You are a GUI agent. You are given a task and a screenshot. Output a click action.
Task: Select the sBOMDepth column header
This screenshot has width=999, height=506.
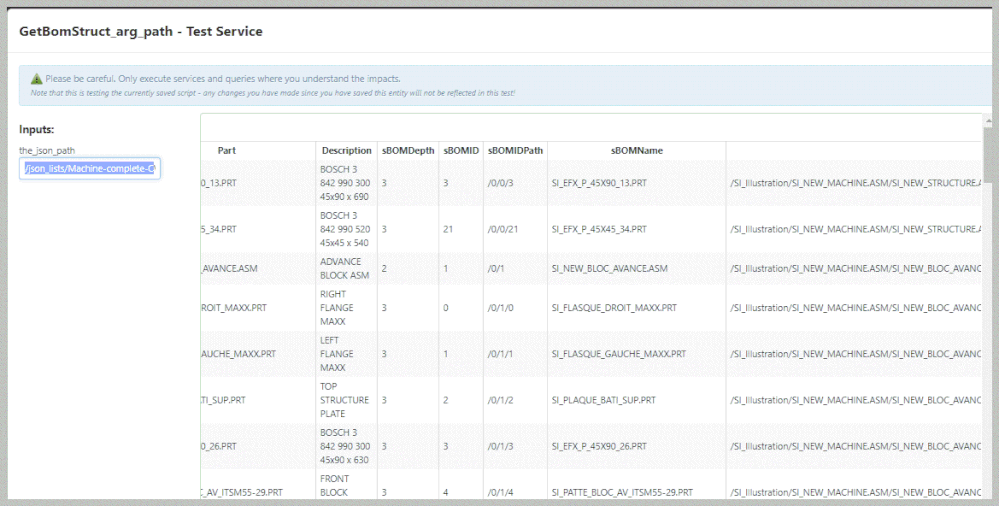pyautogui.click(x=408, y=150)
